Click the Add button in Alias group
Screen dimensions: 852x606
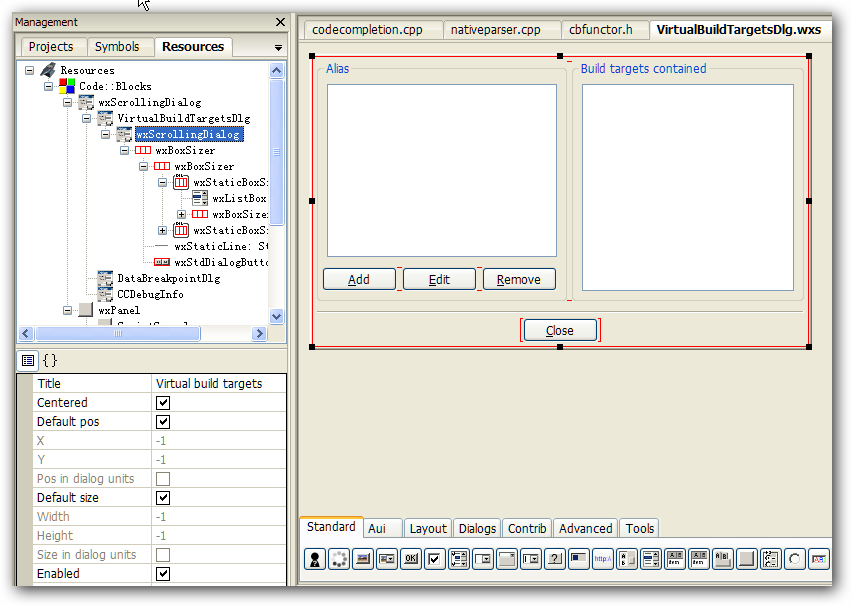(x=359, y=280)
